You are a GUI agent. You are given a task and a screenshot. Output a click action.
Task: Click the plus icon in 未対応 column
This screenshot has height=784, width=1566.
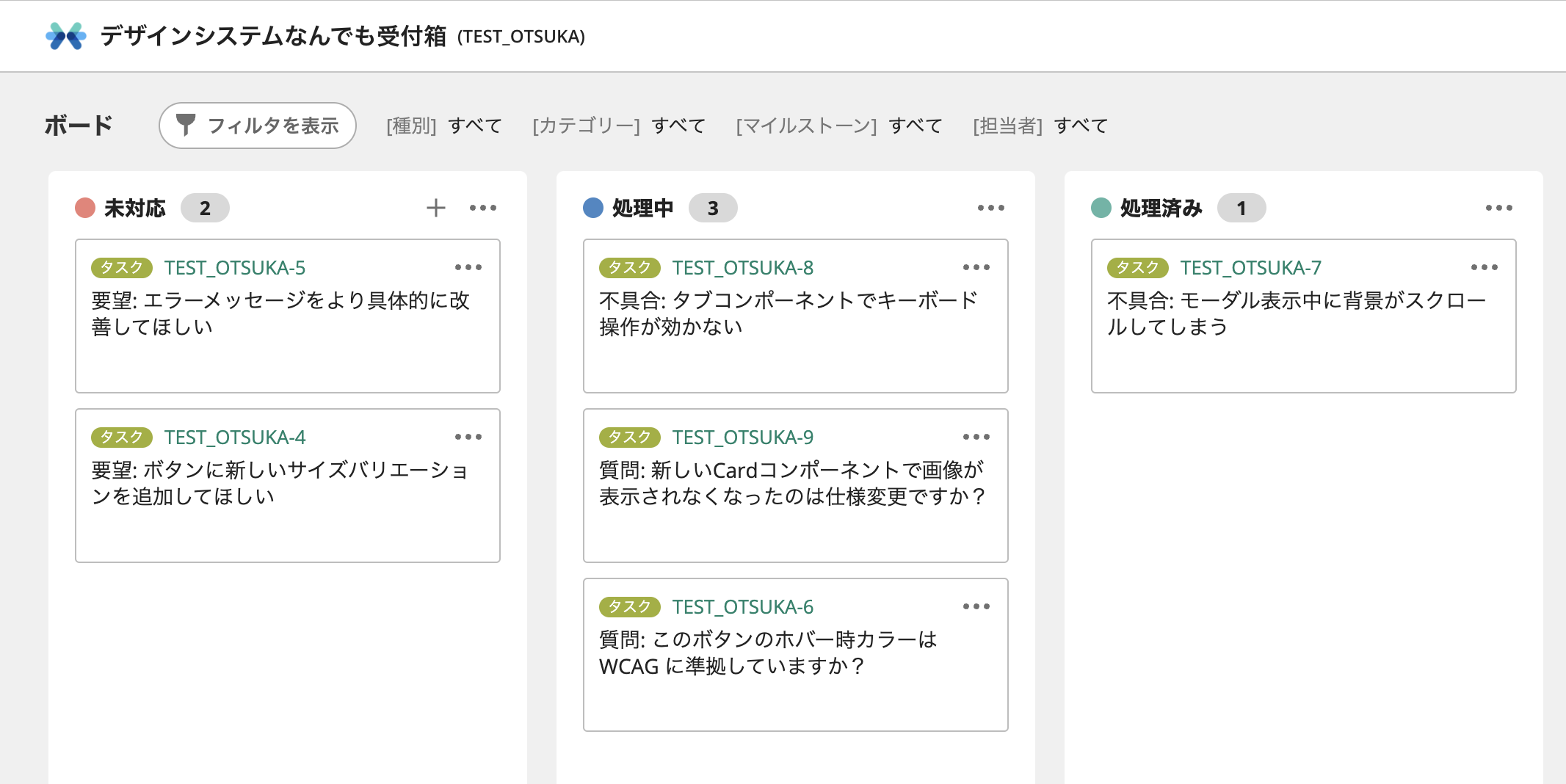pyautogui.click(x=436, y=208)
